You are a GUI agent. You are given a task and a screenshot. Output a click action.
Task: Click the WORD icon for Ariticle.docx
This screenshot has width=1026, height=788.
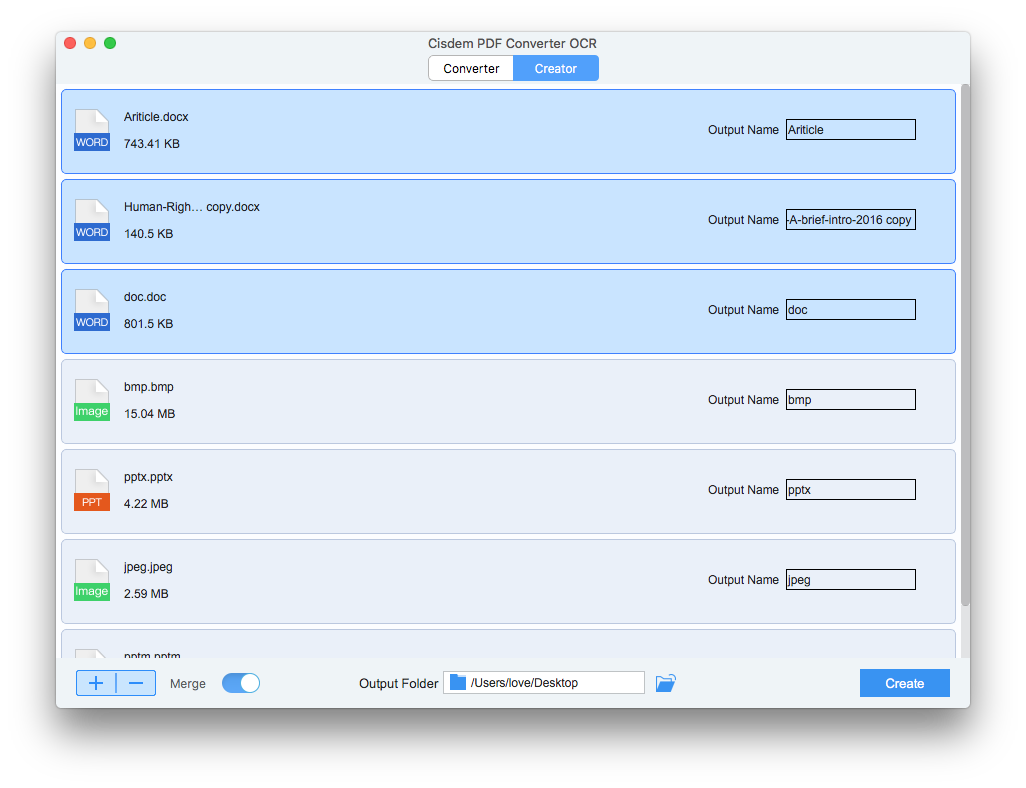click(92, 130)
